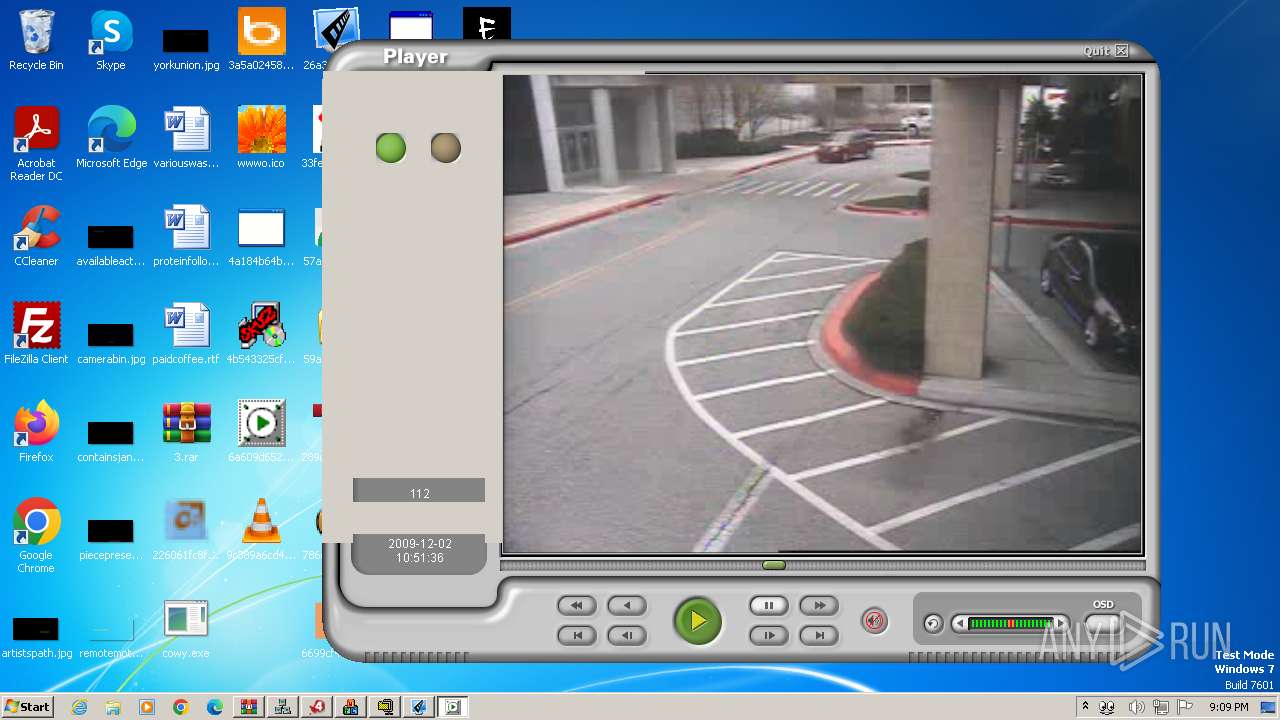Click the 112 frame counter field
The image size is (1280, 720).
[419, 491]
